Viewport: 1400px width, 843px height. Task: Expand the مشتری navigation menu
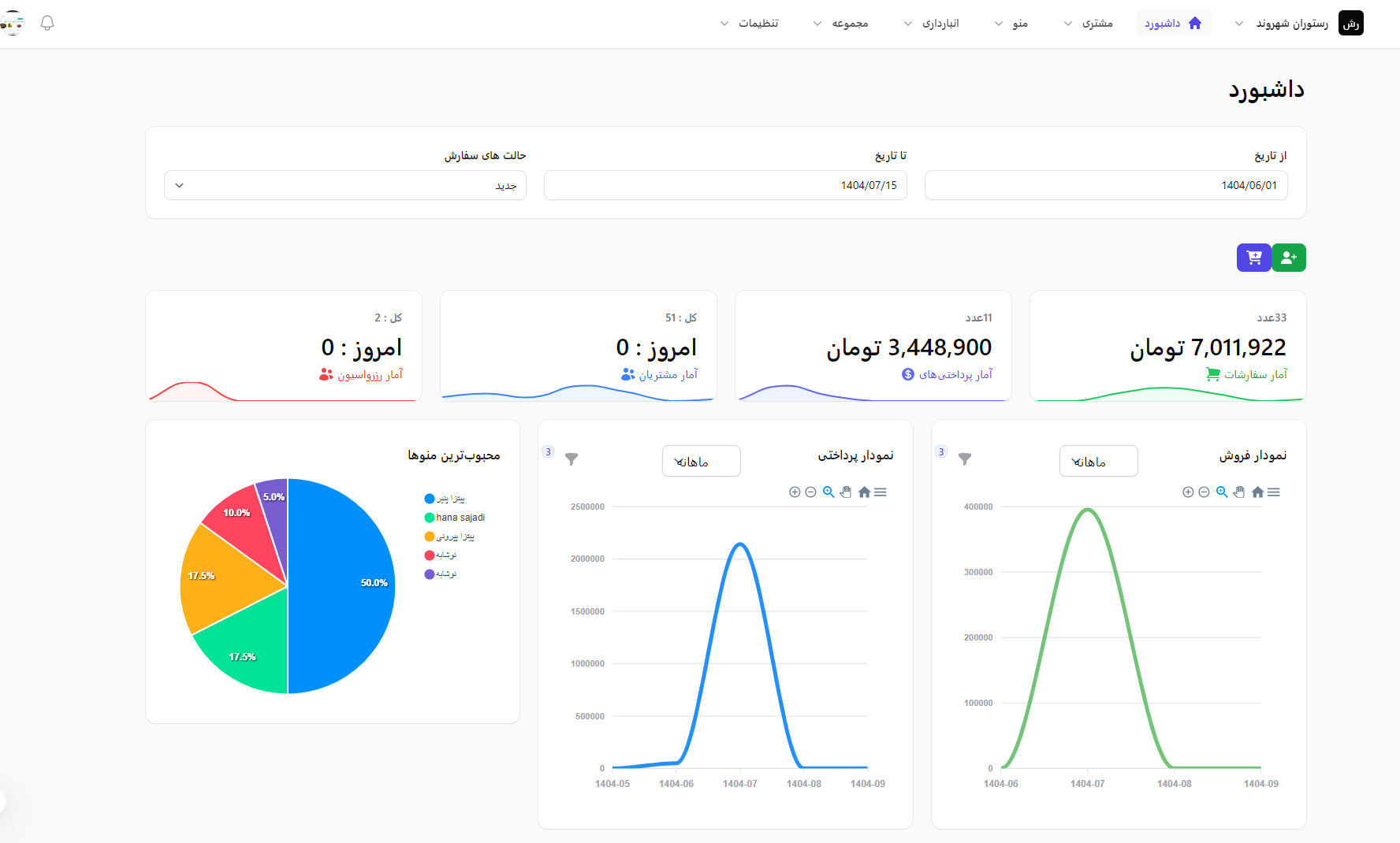pyautogui.click(x=1088, y=23)
